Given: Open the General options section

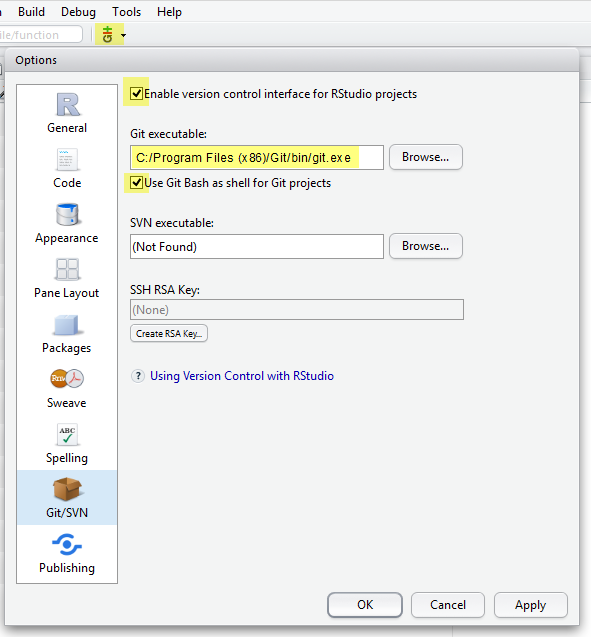Looking at the screenshot, I should tap(67, 113).
